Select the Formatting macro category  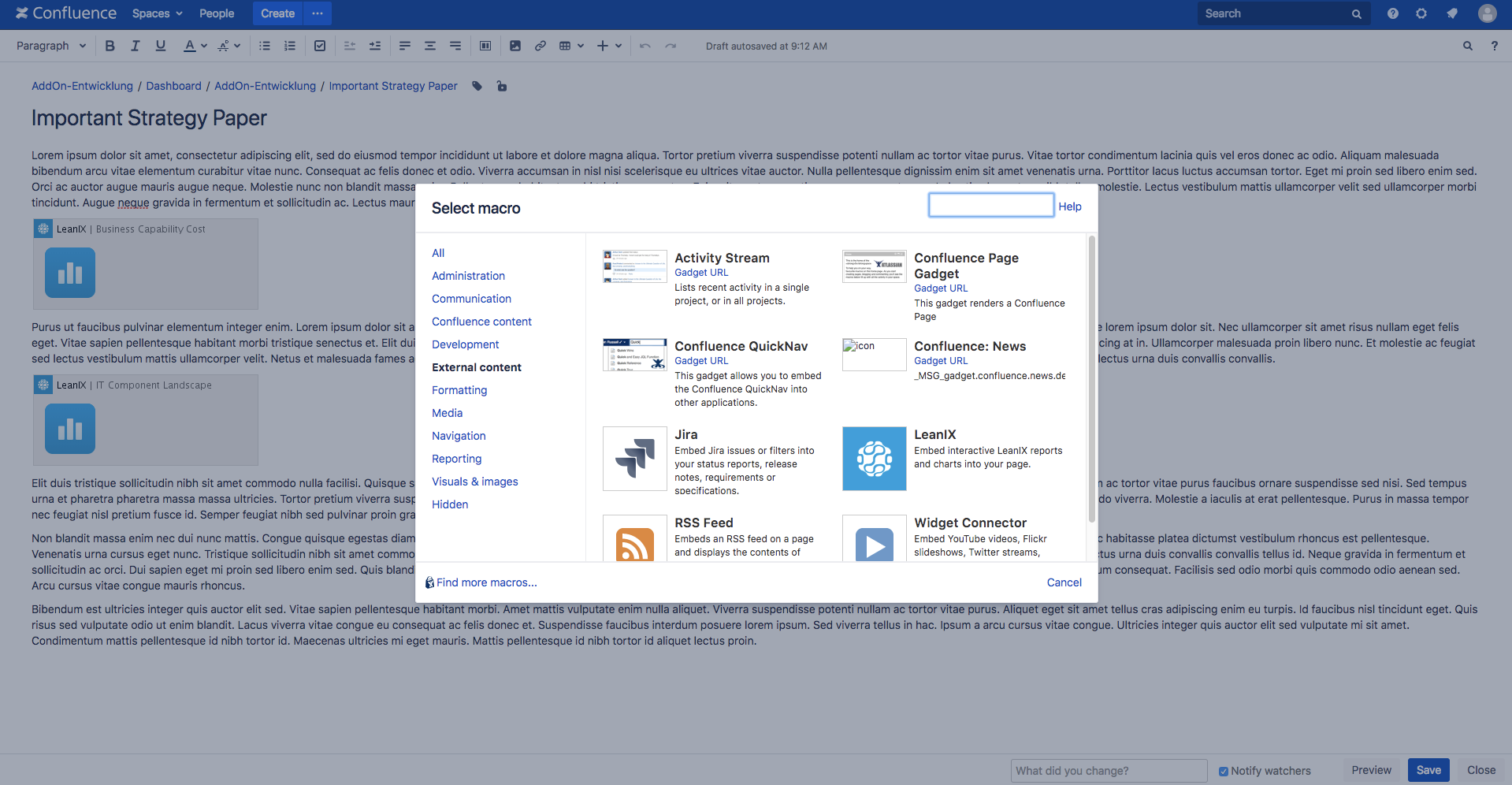click(x=459, y=390)
